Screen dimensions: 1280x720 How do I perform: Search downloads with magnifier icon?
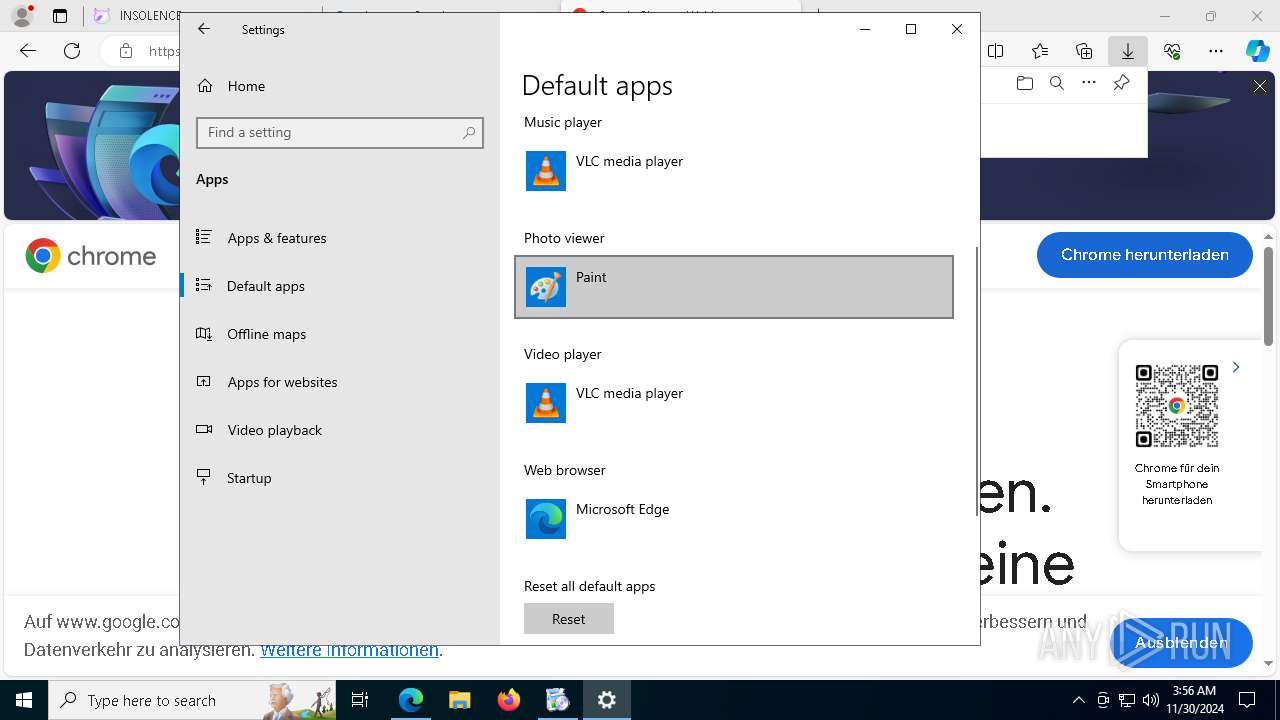click(x=1057, y=83)
